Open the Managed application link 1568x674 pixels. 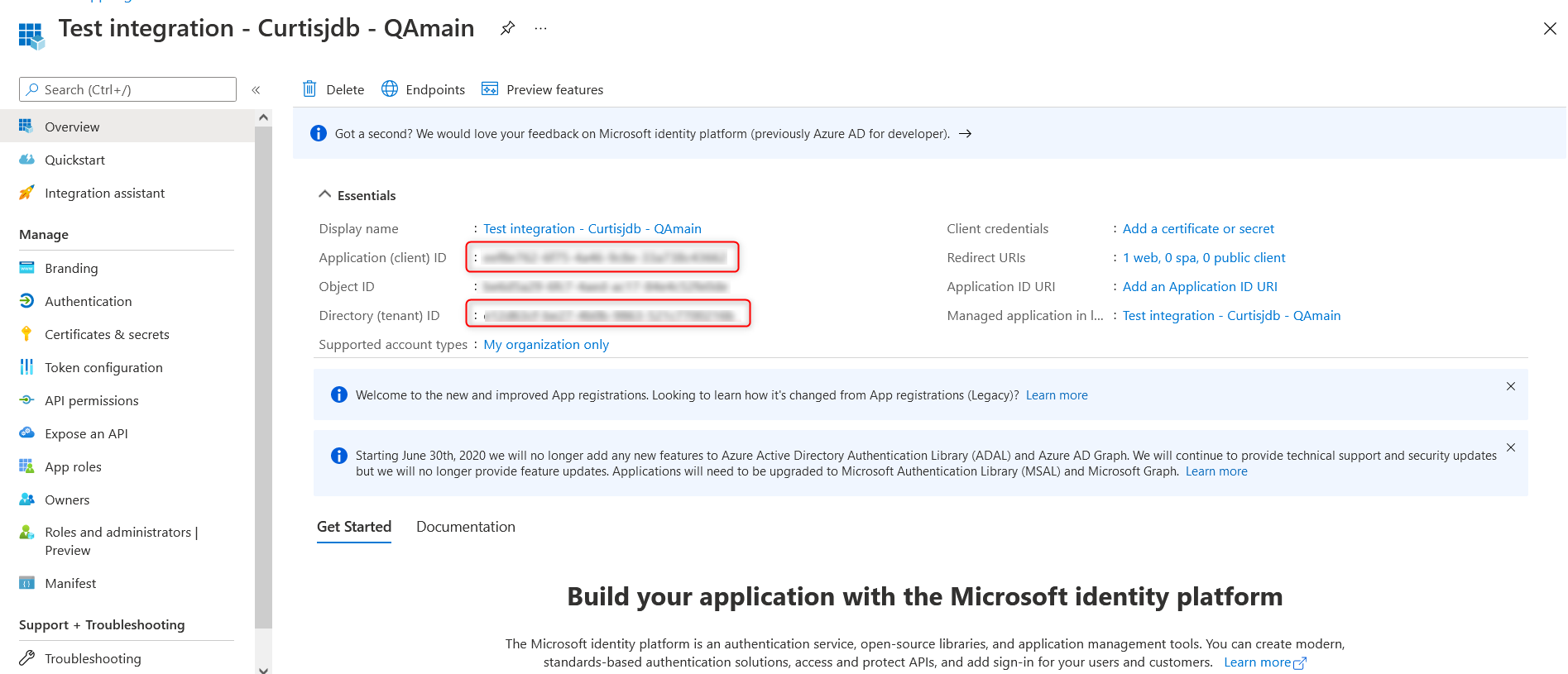point(1231,315)
